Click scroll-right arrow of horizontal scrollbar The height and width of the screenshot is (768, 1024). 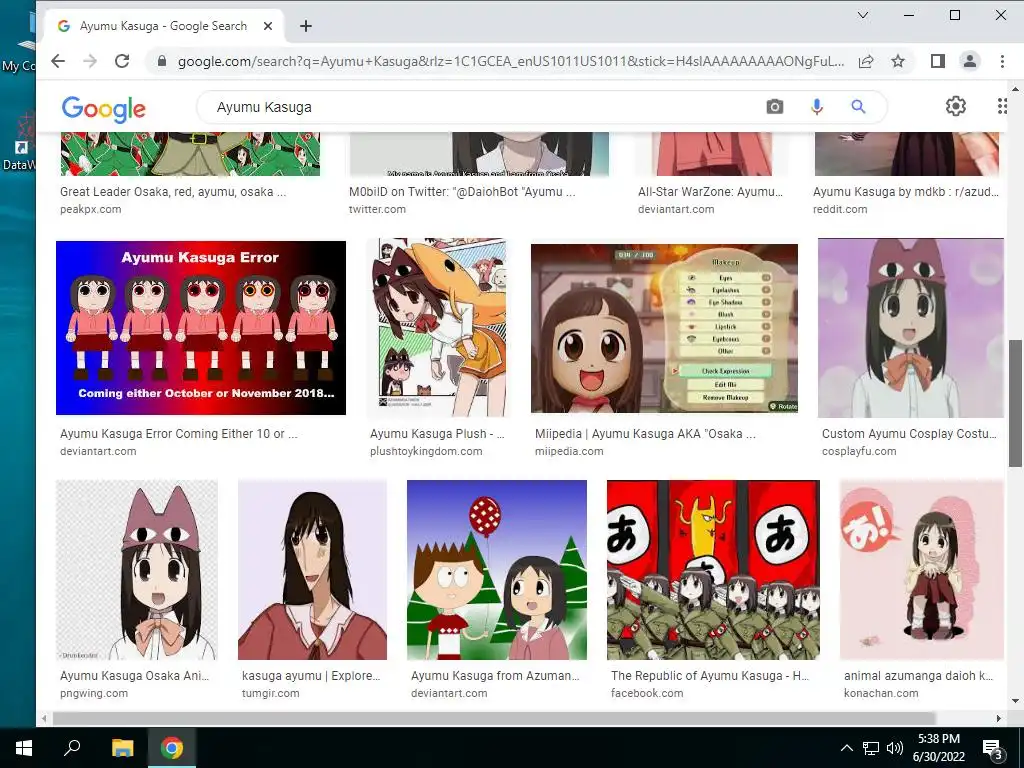pyautogui.click(x=999, y=718)
